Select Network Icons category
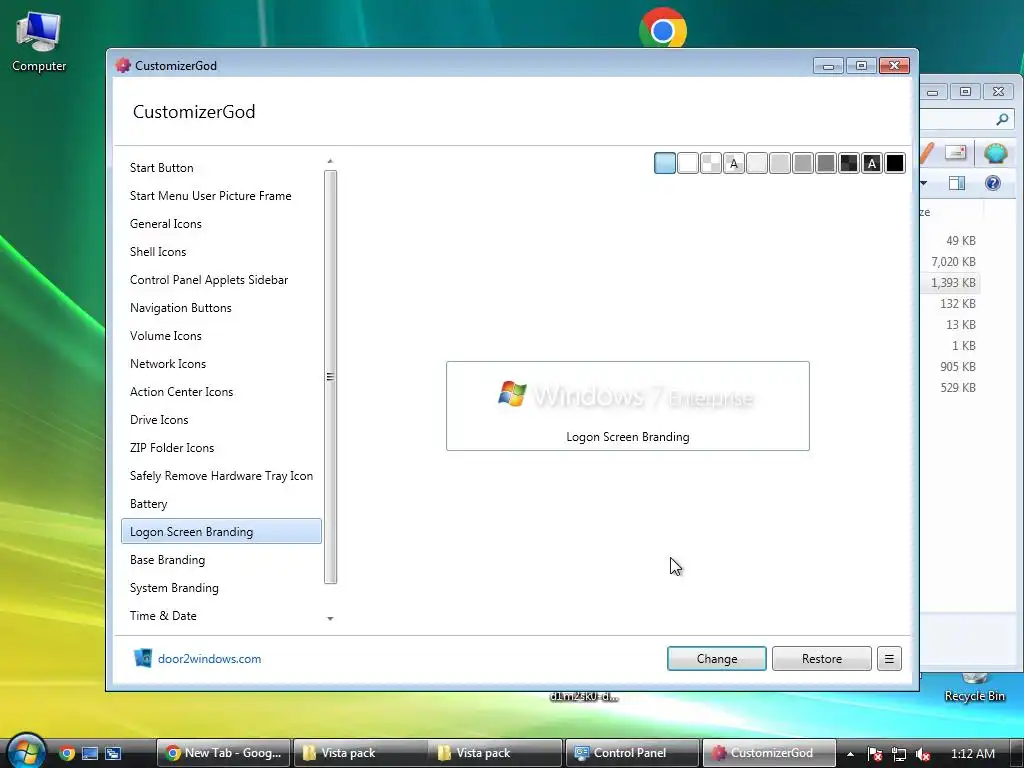Screen dimensions: 1024x768 221,364
